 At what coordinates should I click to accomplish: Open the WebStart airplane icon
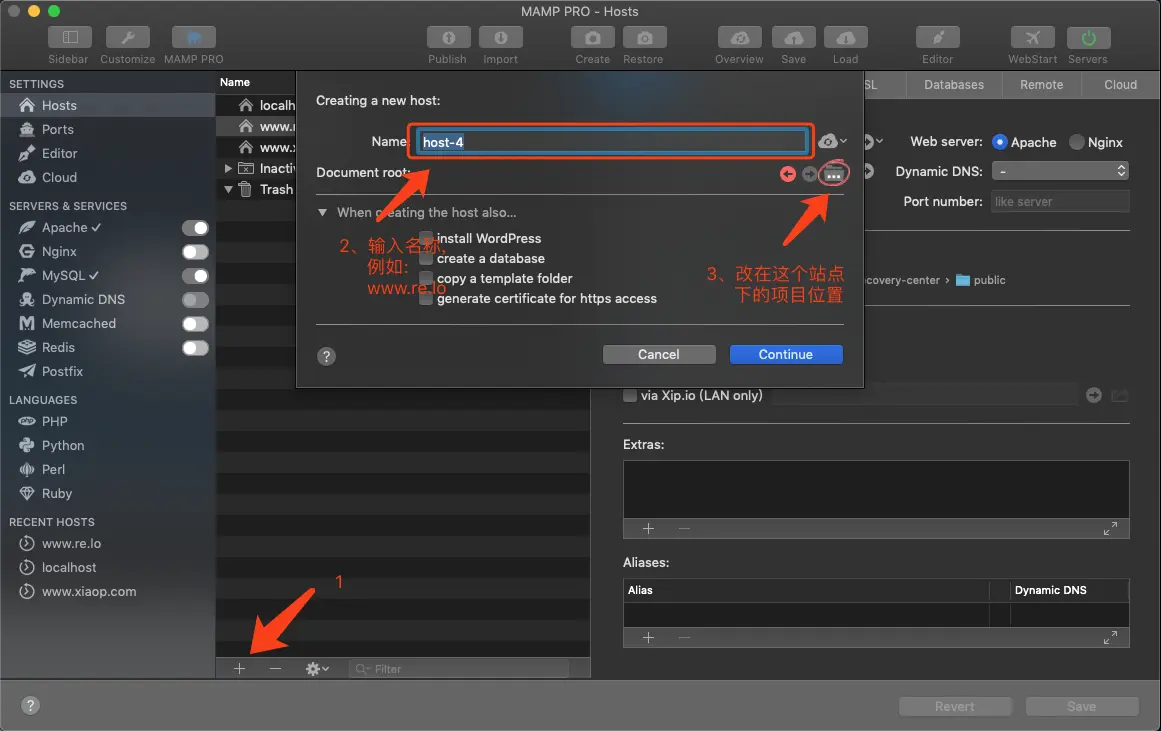1032,37
